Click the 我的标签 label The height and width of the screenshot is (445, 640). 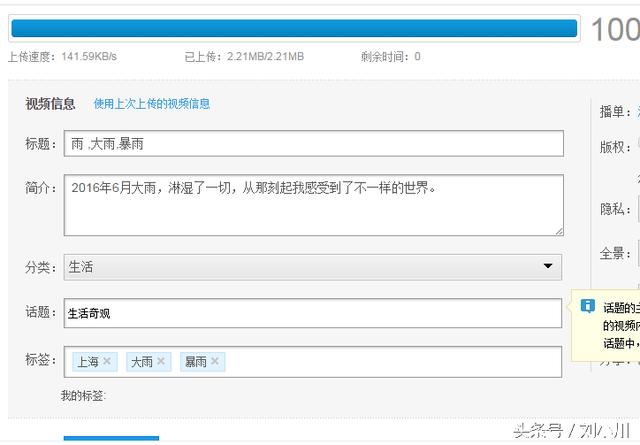83,396
